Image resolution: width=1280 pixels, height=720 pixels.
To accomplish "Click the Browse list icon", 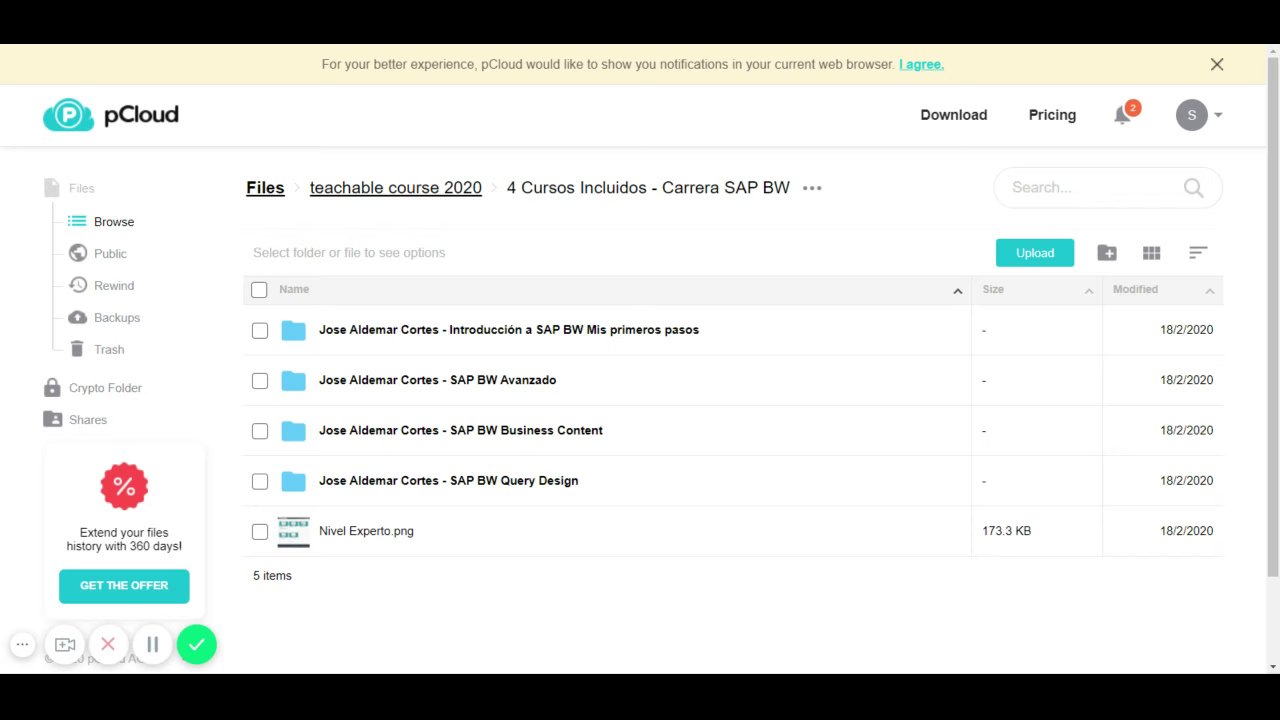I will [x=77, y=221].
